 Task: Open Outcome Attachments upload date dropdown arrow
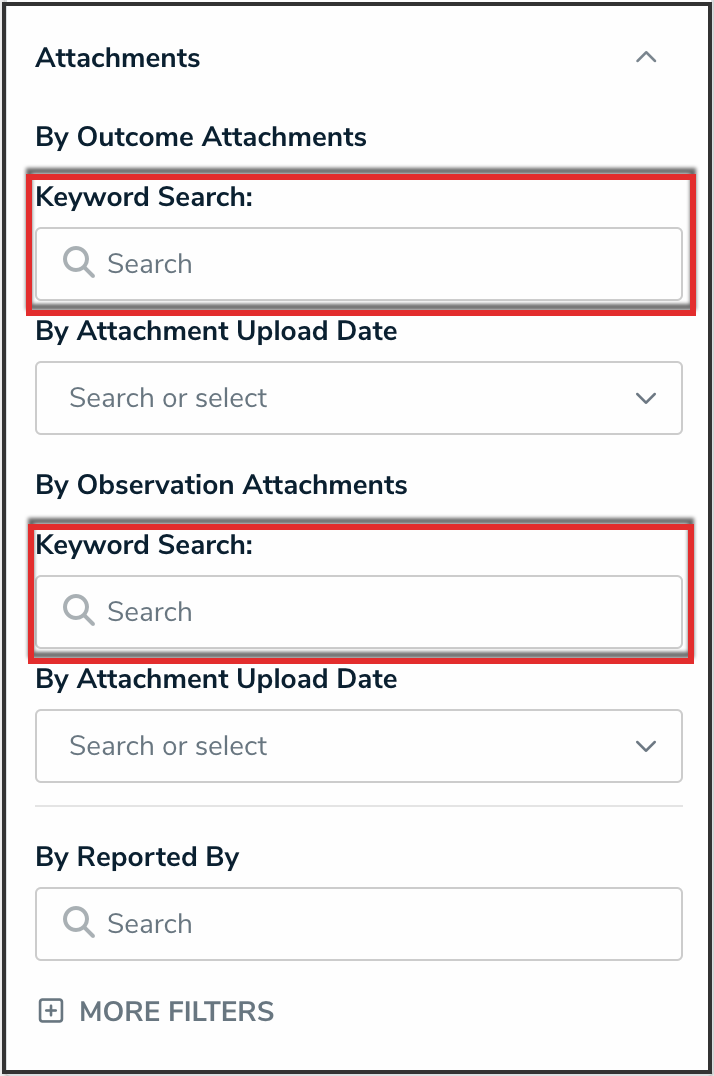[646, 398]
